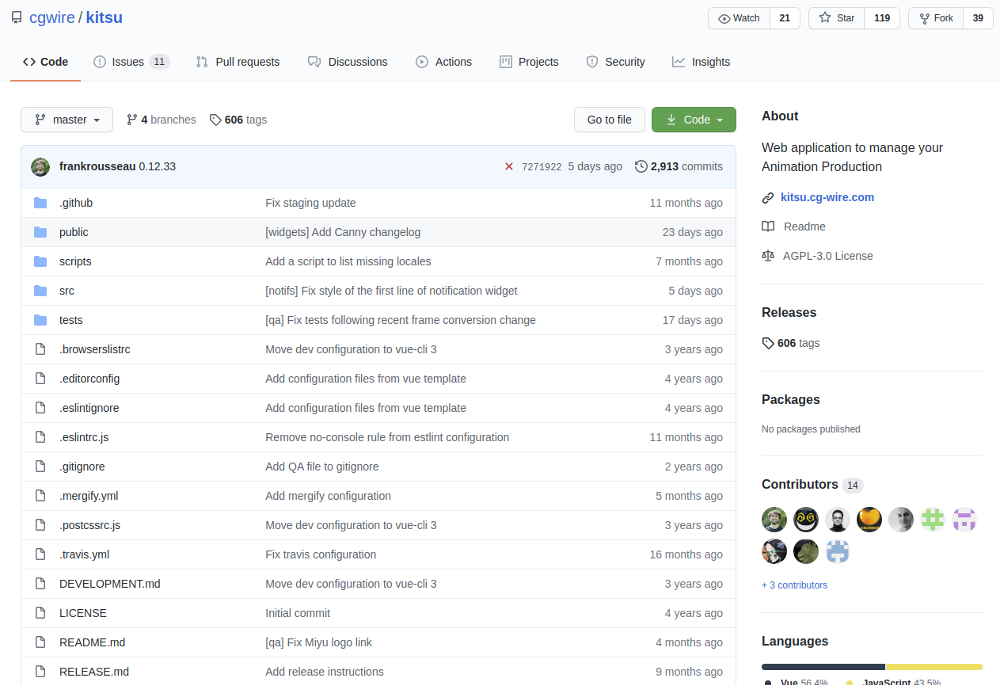1000x685 pixels.
Task: Open the branches icon showing 4 branches
Action: coord(130,119)
